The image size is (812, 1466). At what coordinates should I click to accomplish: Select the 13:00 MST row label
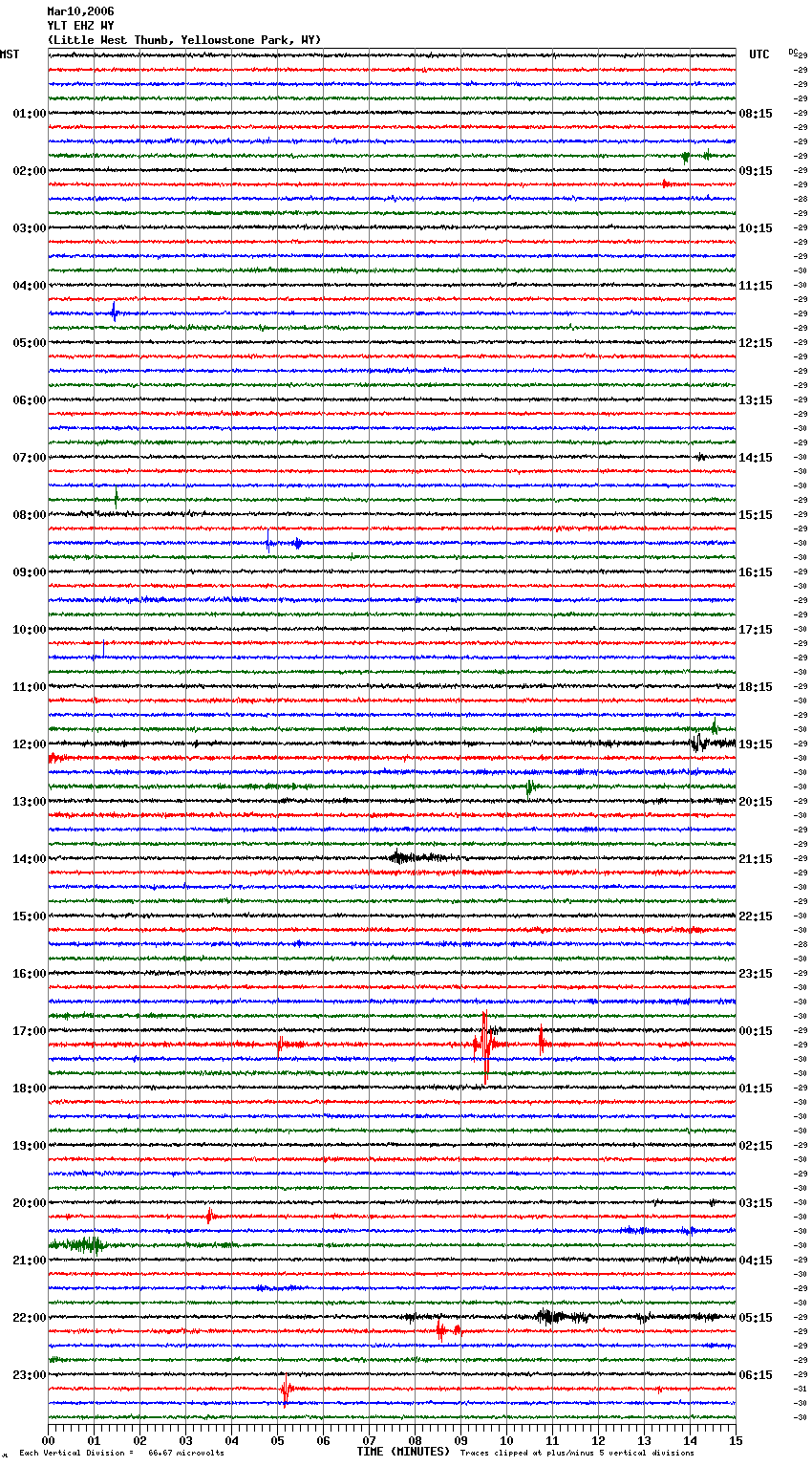[x=30, y=802]
